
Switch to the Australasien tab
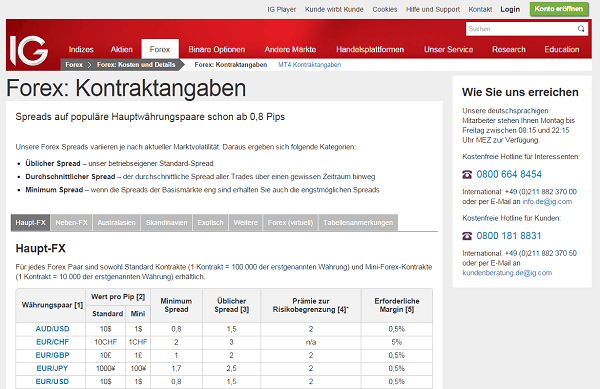pyautogui.click(x=116, y=223)
